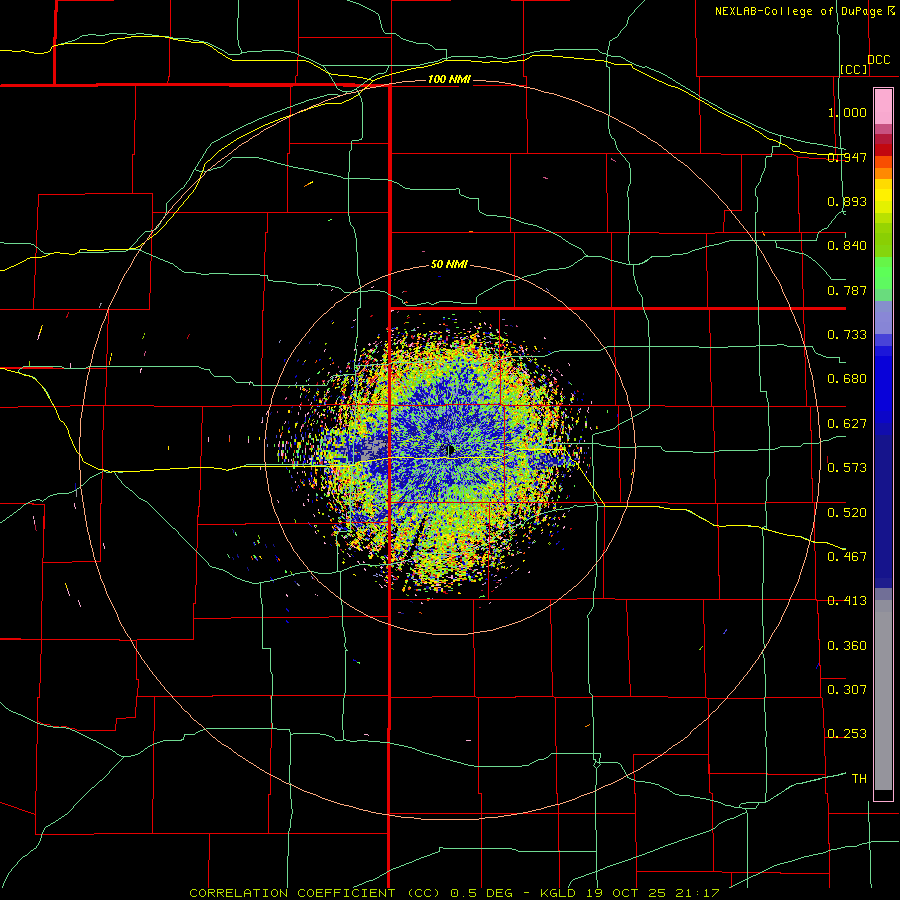
Task: Click the 0.253 legend value
Action: [847, 734]
